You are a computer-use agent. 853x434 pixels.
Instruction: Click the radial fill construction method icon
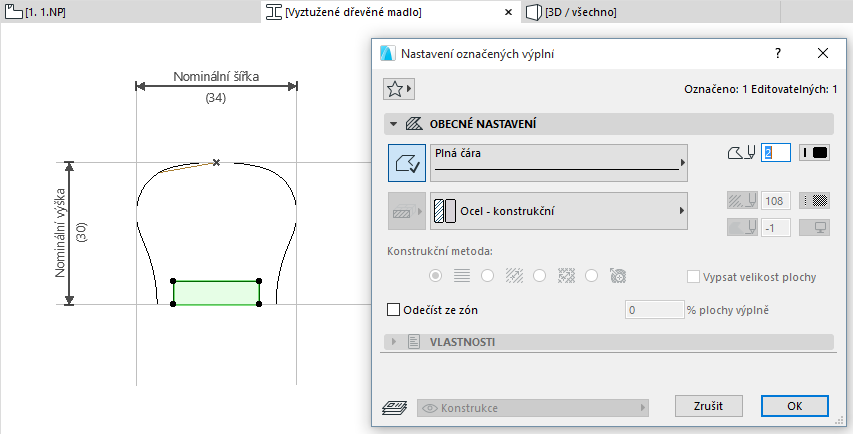(x=618, y=276)
